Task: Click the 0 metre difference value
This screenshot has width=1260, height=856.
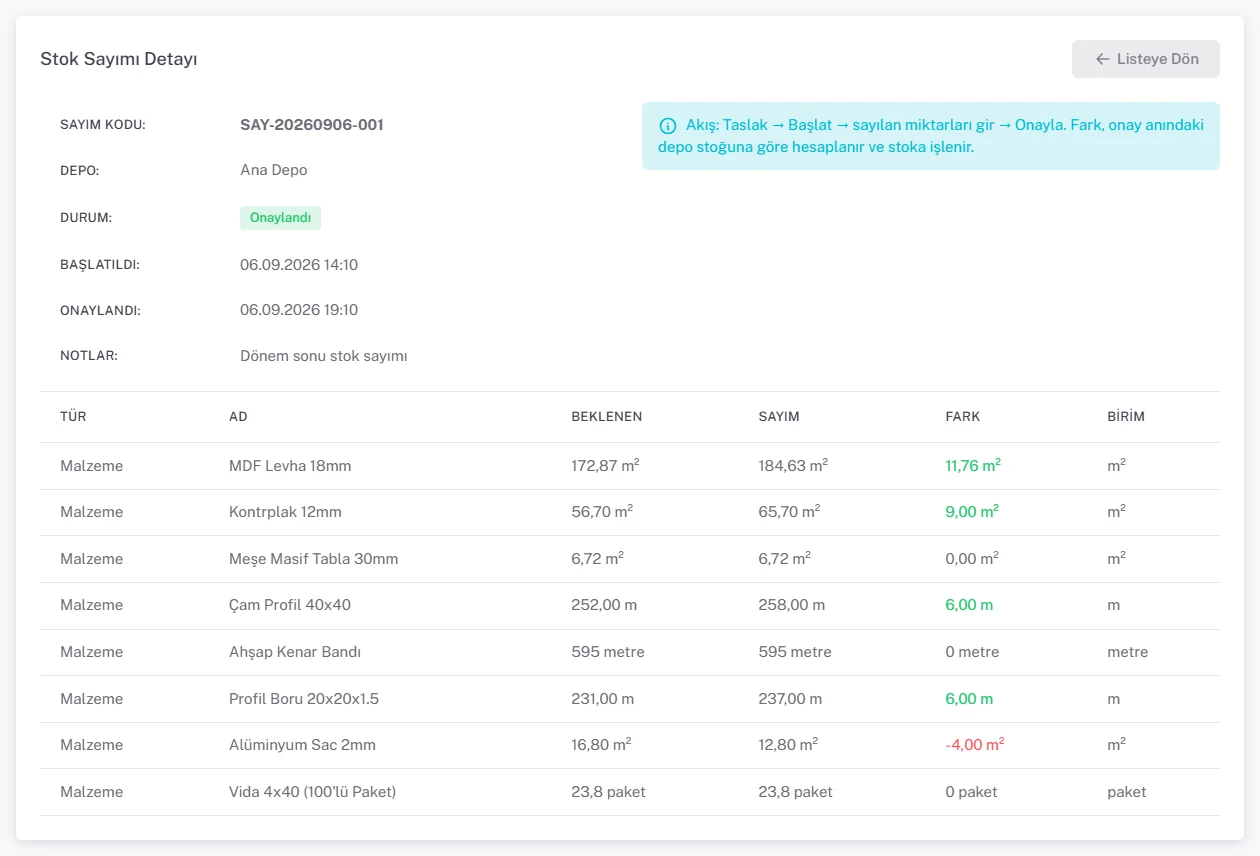Action: pyautogui.click(x=972, y=652)
